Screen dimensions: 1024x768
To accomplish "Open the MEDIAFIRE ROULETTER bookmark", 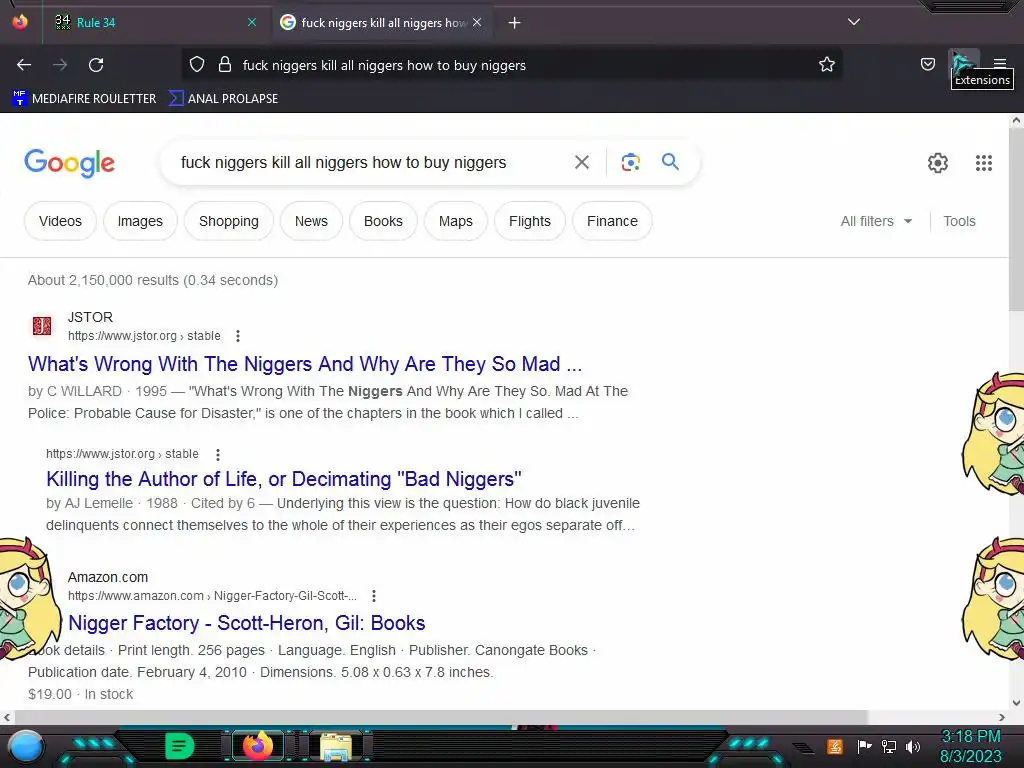I will 84,99.
